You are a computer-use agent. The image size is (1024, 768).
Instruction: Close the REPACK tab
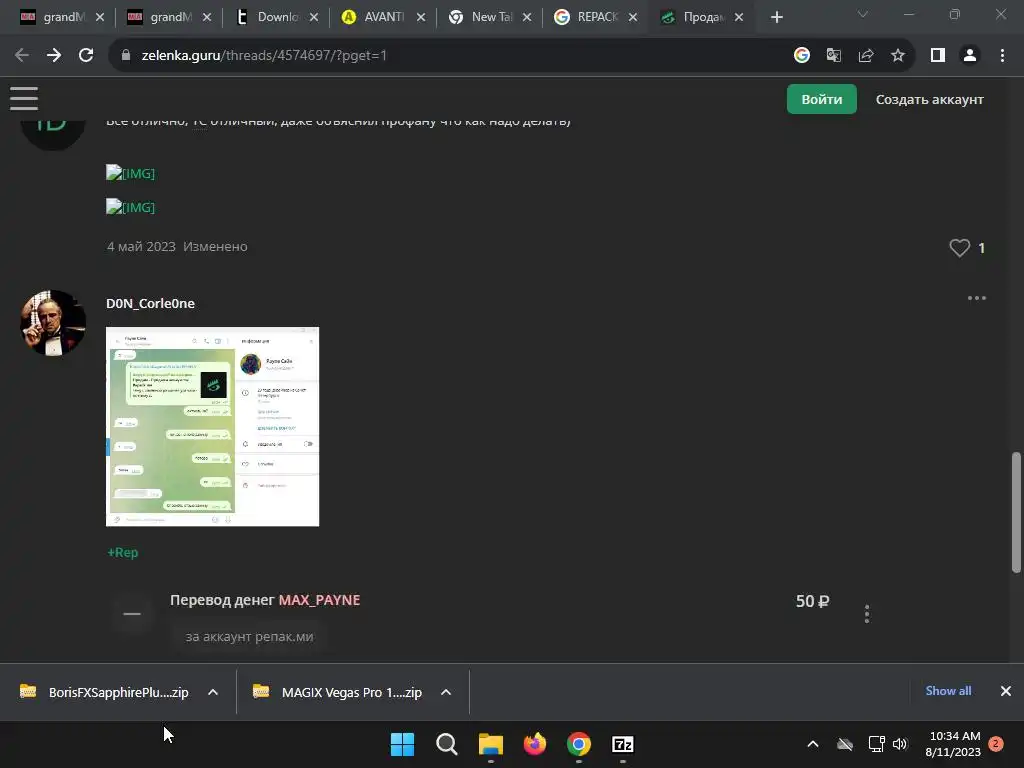[x=633, y=18]
